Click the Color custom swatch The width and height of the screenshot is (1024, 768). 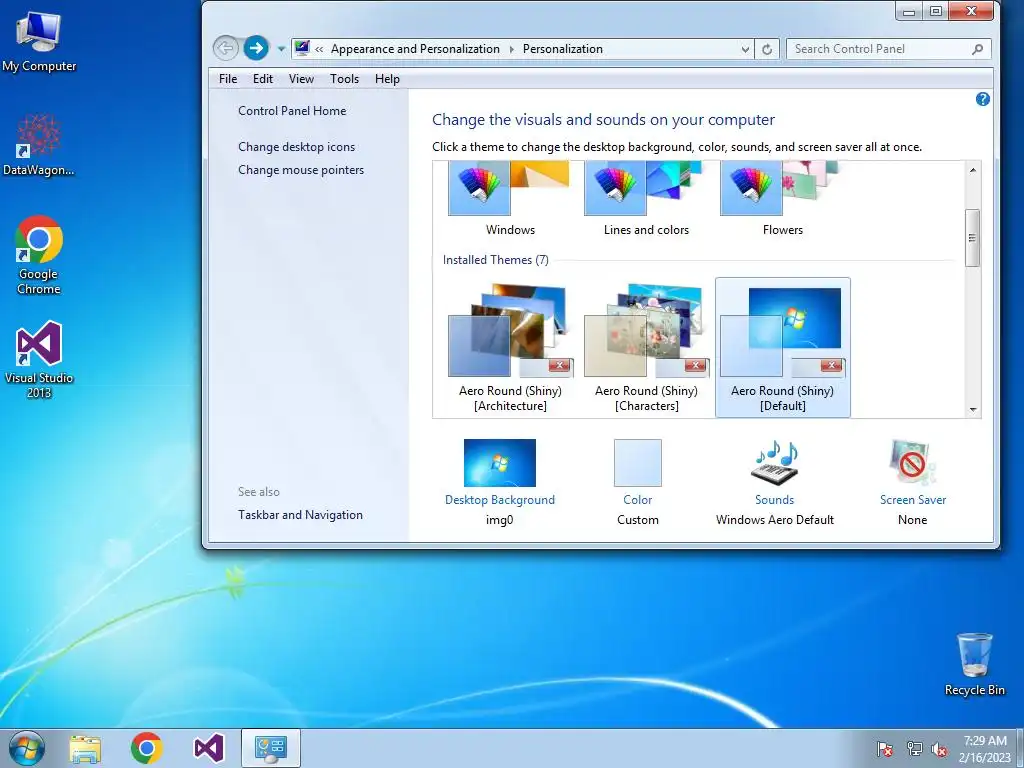637,462
